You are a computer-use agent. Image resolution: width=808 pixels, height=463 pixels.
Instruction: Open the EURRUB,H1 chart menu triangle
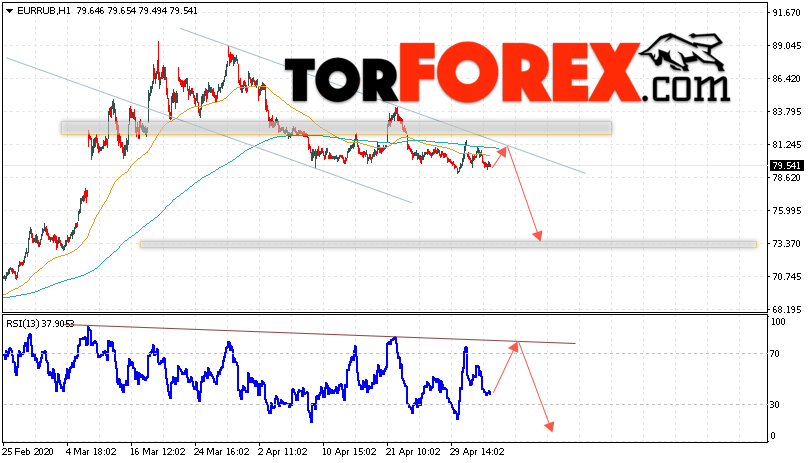[x=9, y=11]
